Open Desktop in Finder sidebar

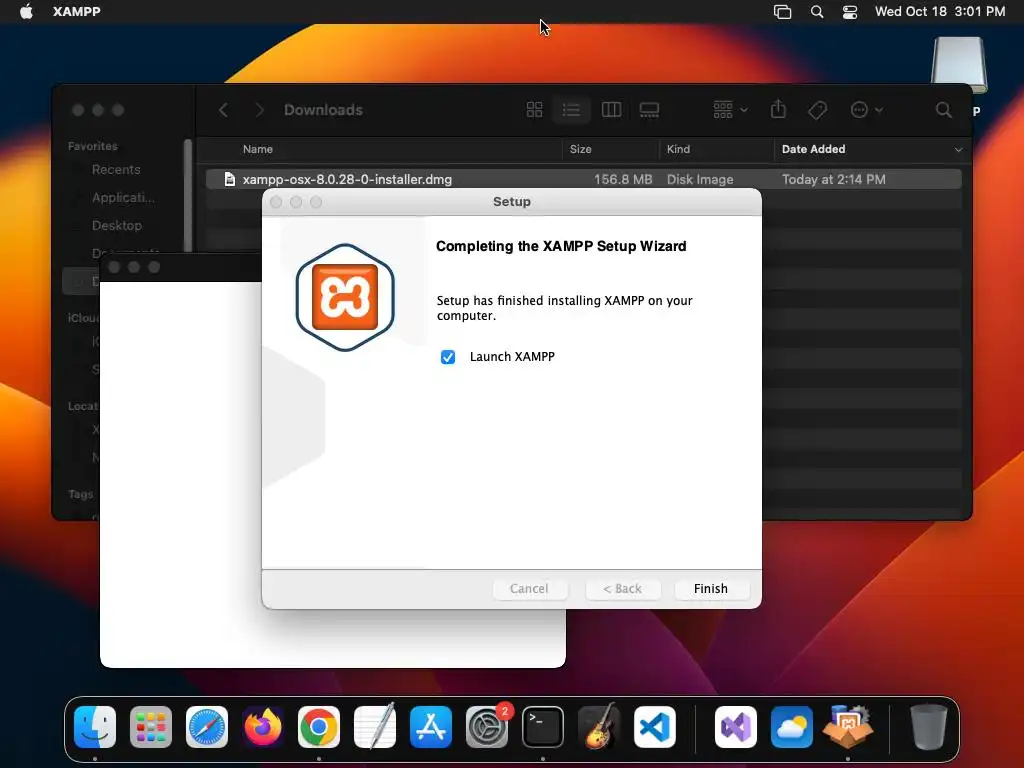click(116, 225)
